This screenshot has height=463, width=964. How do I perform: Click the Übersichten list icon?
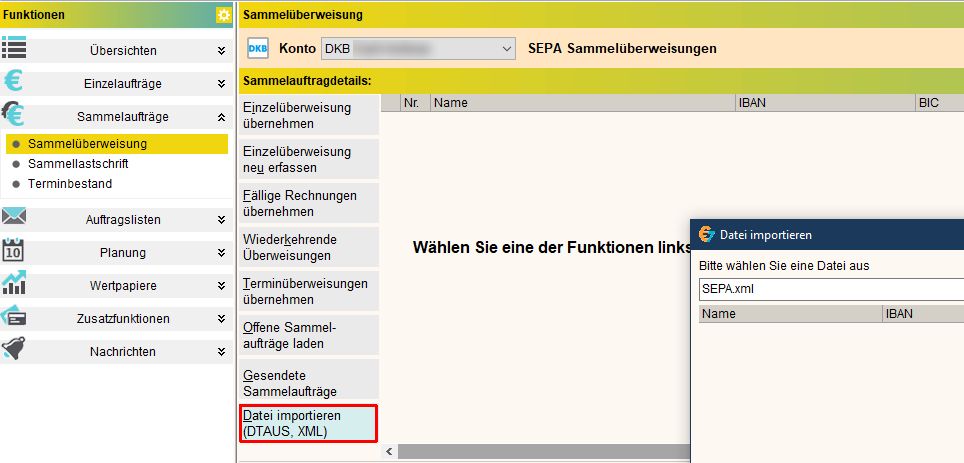pos(15,49)
